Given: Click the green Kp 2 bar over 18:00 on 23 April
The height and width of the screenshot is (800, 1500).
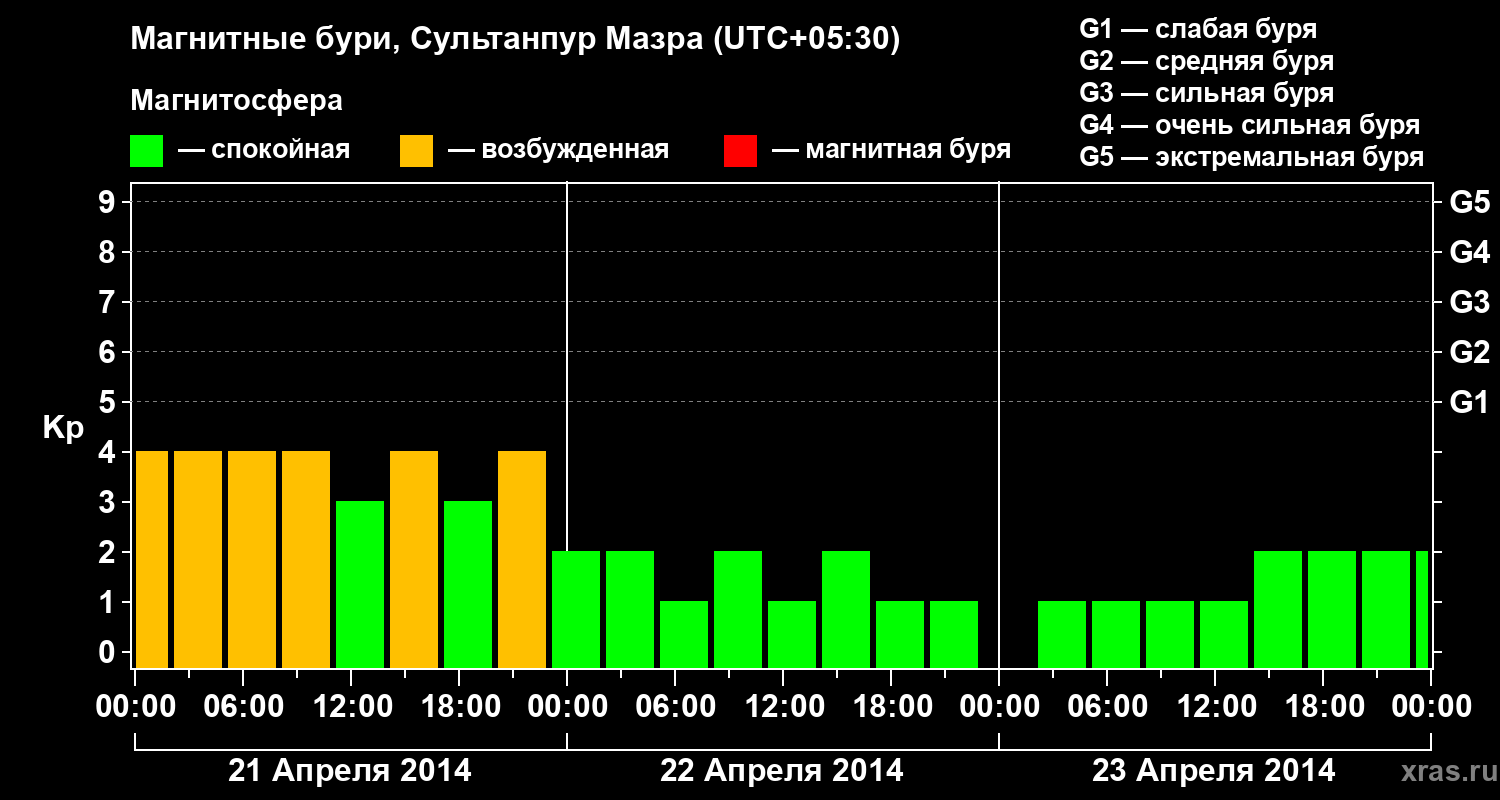Looking at the screenshot, I should [1332, 609].
